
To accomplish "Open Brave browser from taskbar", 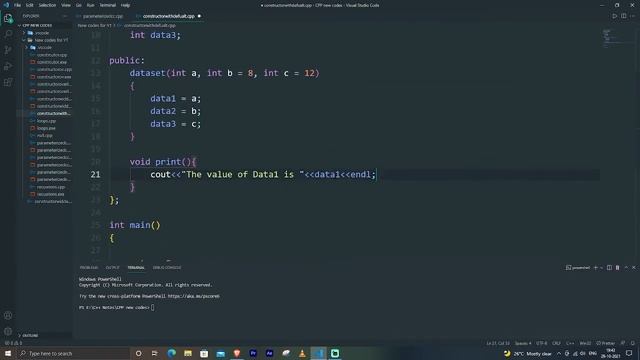I will pos(237,353).
